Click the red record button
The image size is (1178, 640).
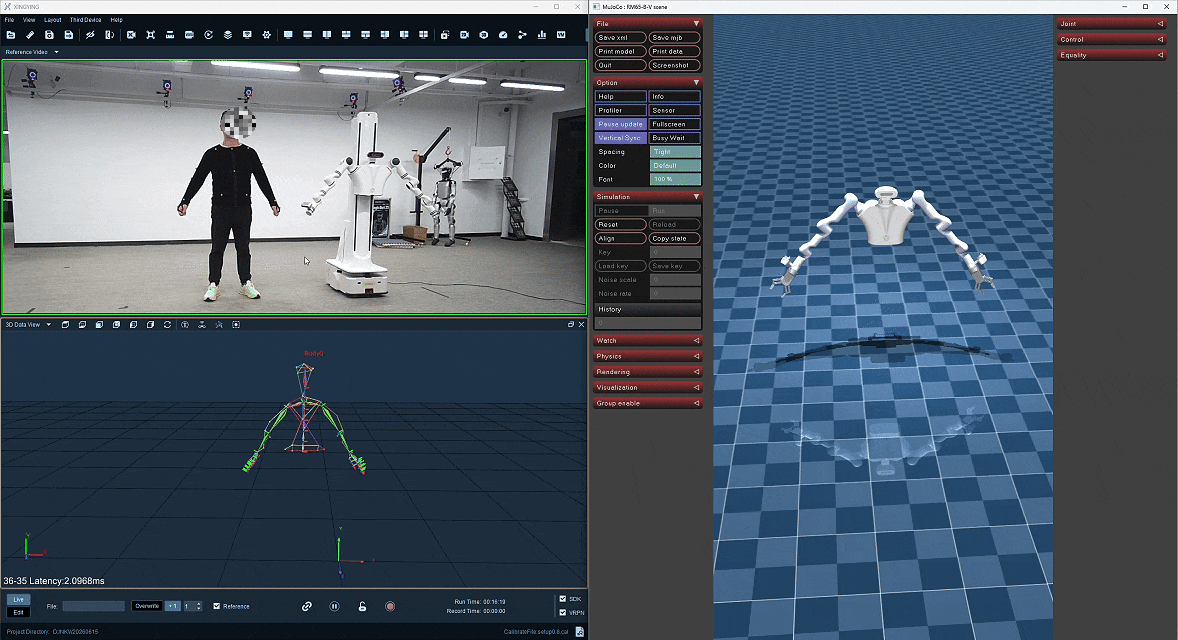click(390, 606)
